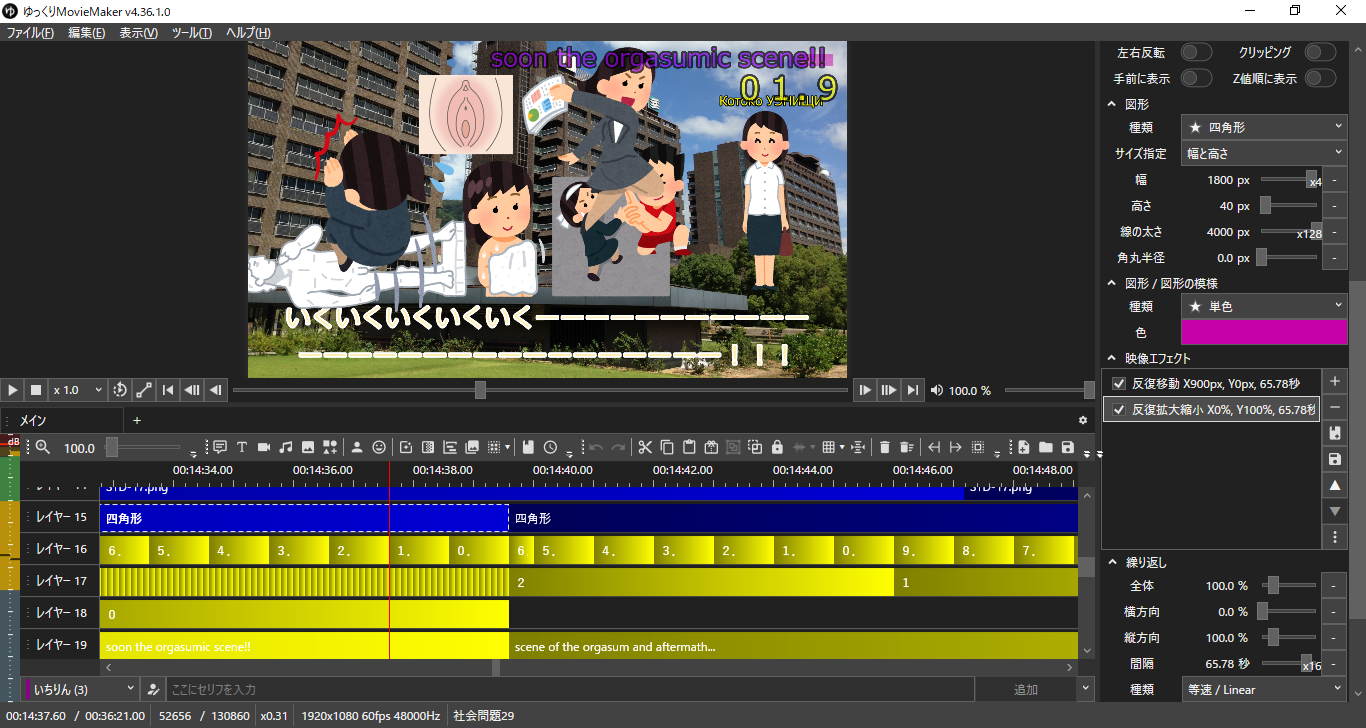This screenshot has height=728, width=1366.
Task: Toggle the 左右反転 switch
Action: (x=1196, y=52)
